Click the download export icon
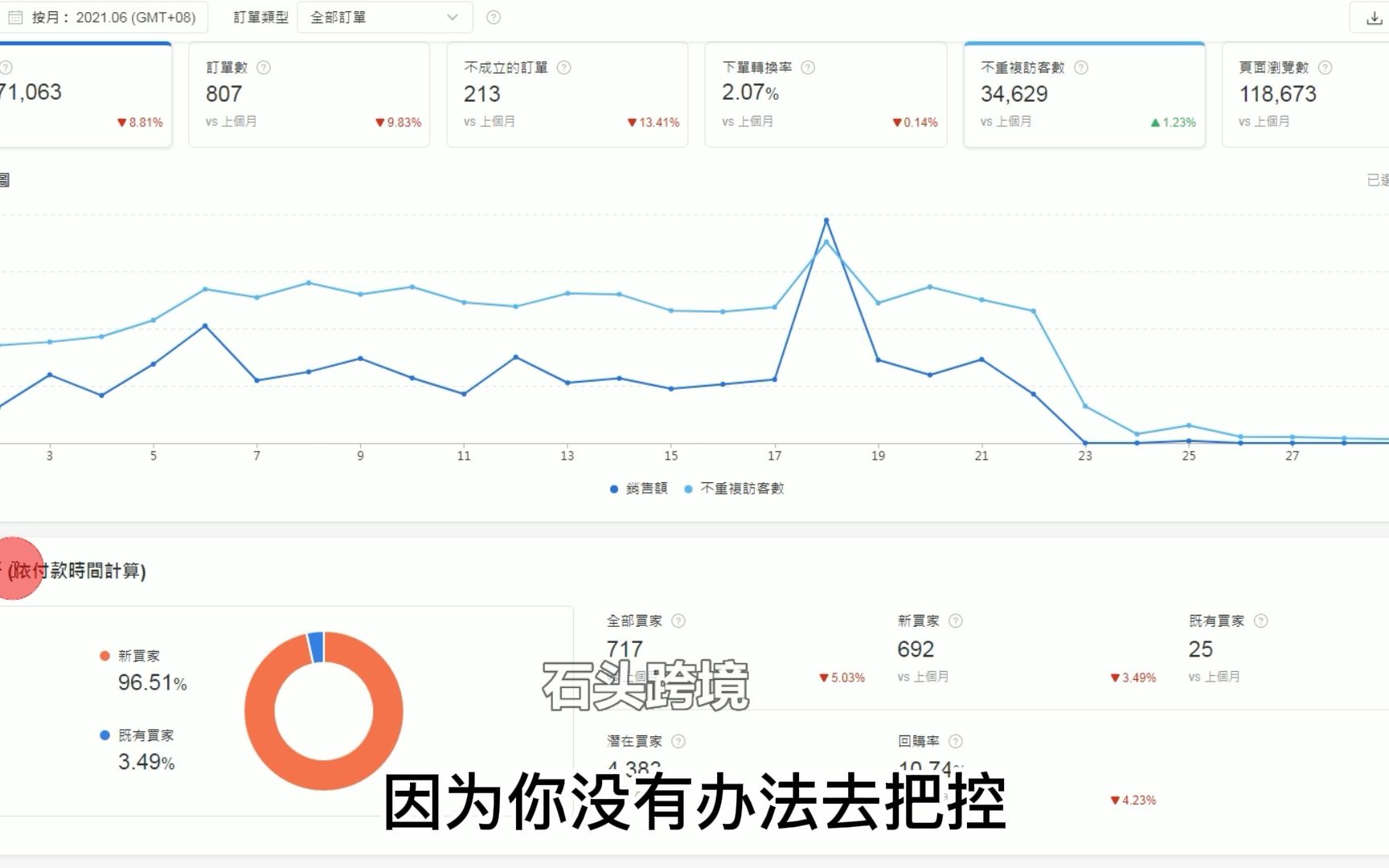 [x=1374, y=17]
